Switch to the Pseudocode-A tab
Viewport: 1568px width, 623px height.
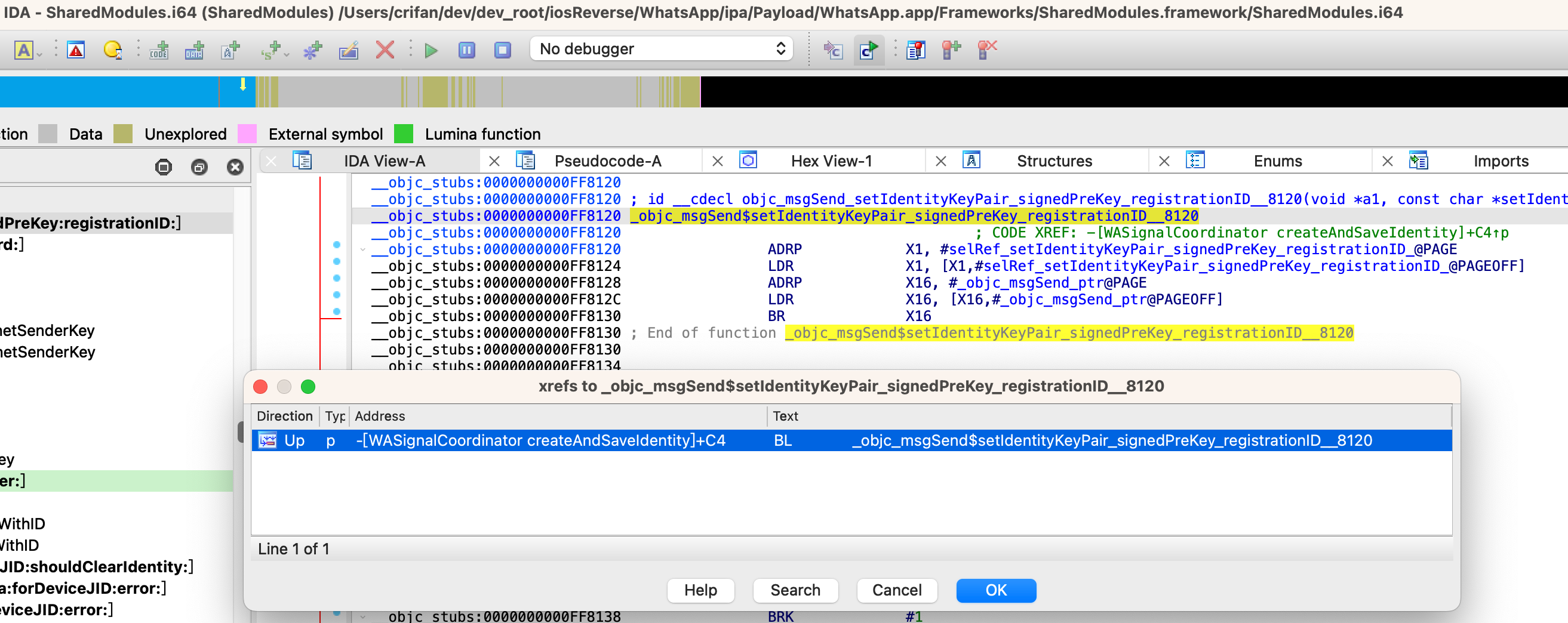click(607, 161)
